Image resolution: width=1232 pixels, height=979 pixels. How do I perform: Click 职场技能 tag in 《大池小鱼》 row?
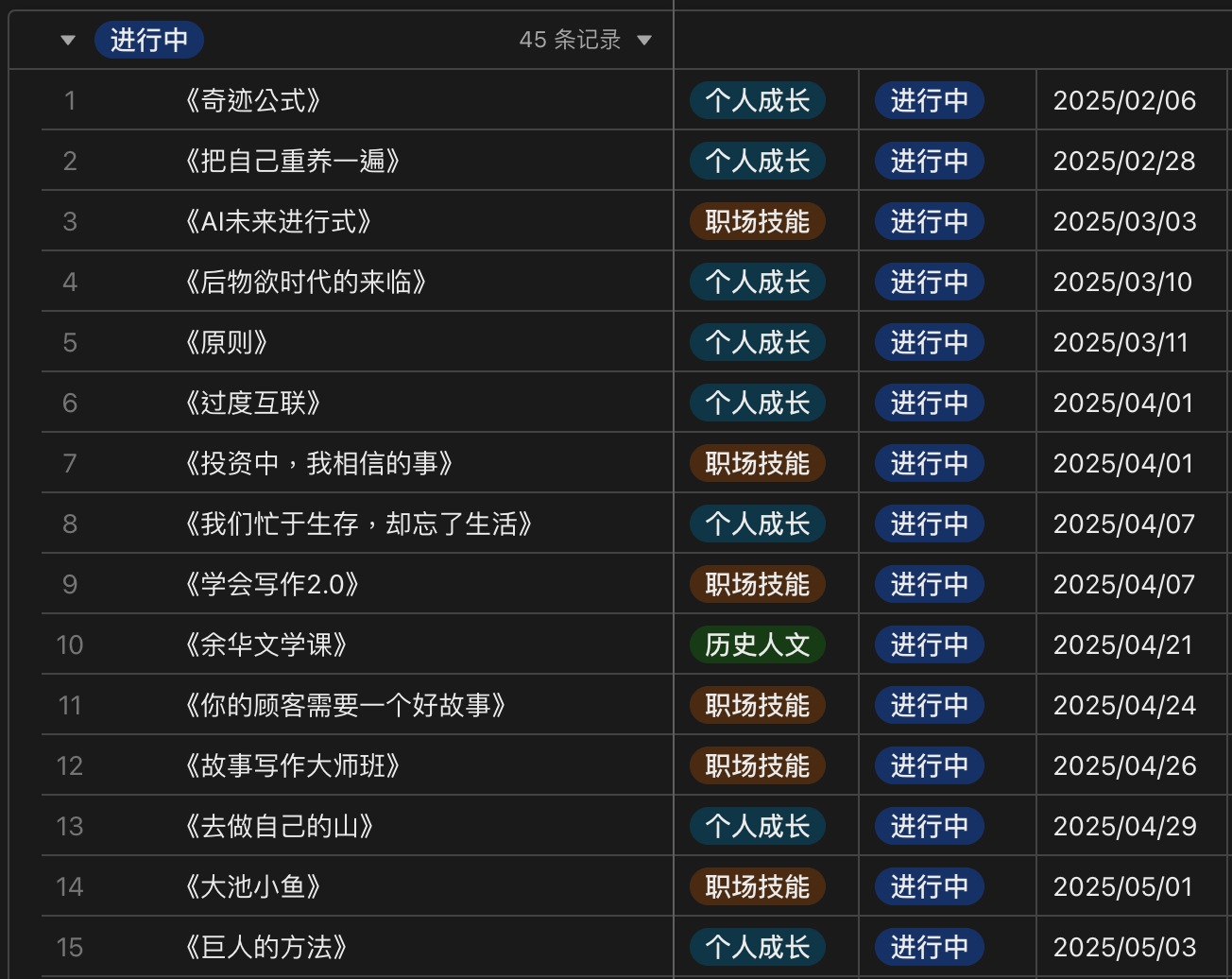pyautogui.click(x=758, y=886)
